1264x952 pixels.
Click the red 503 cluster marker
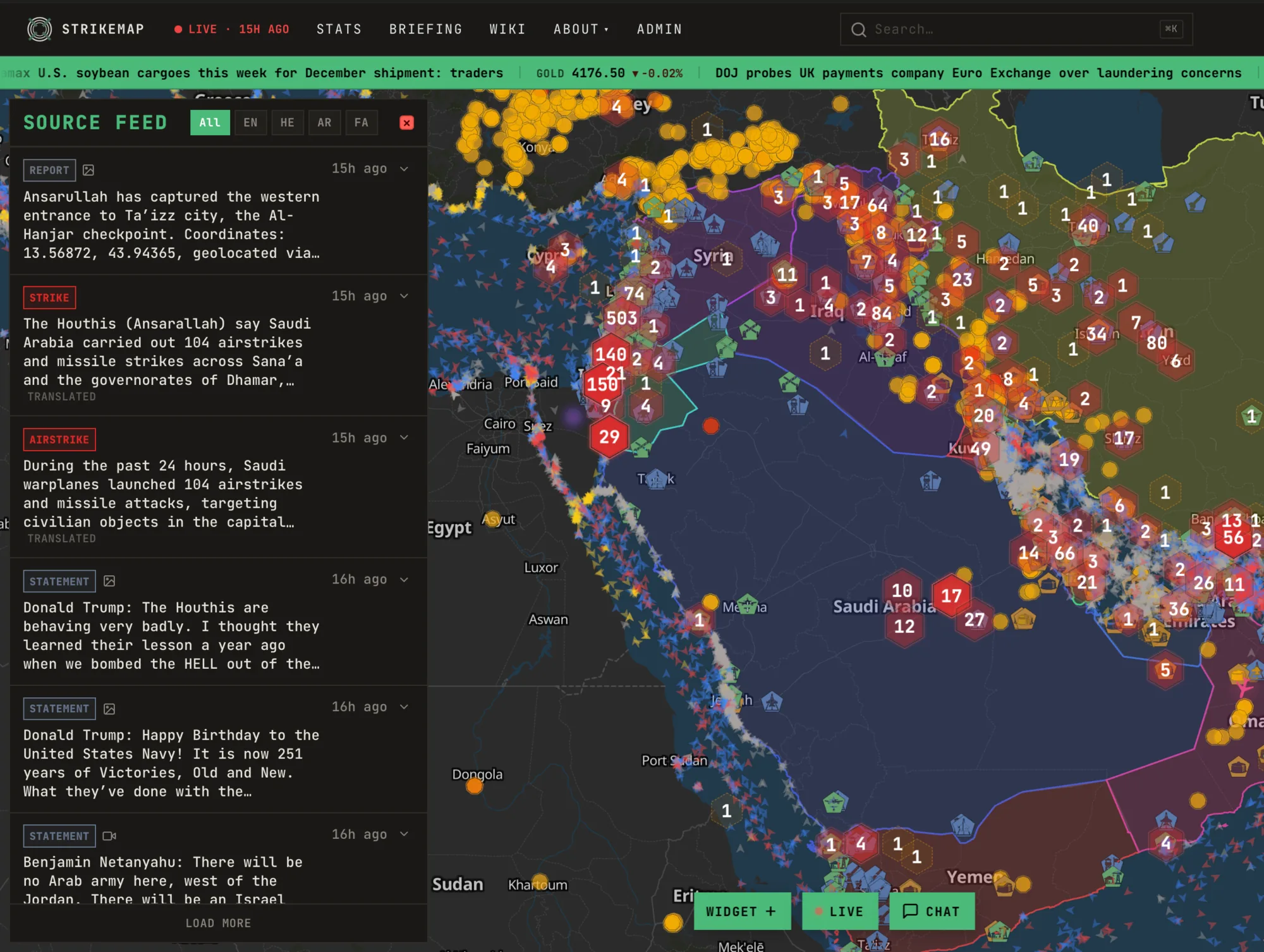[621, 317]
